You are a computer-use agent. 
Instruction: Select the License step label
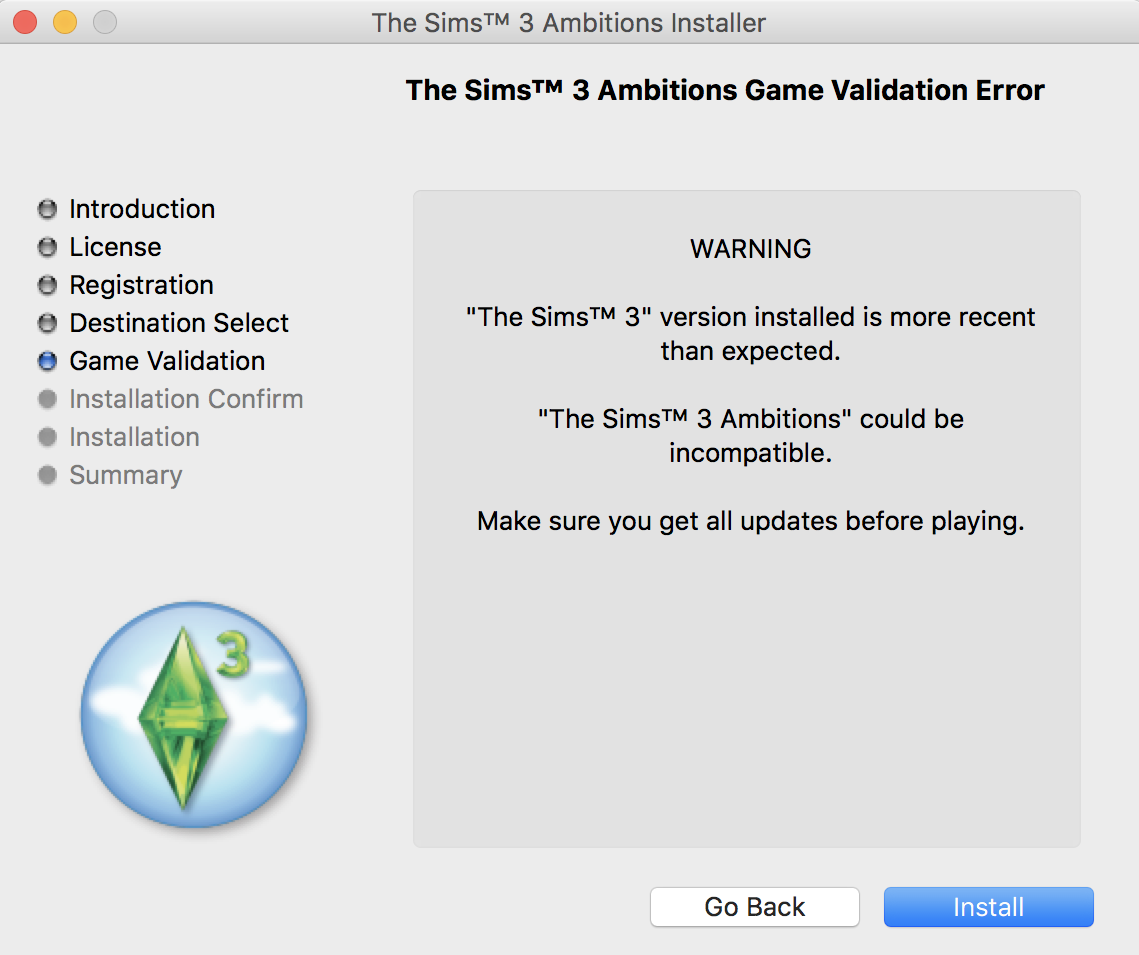coord(115,247)
